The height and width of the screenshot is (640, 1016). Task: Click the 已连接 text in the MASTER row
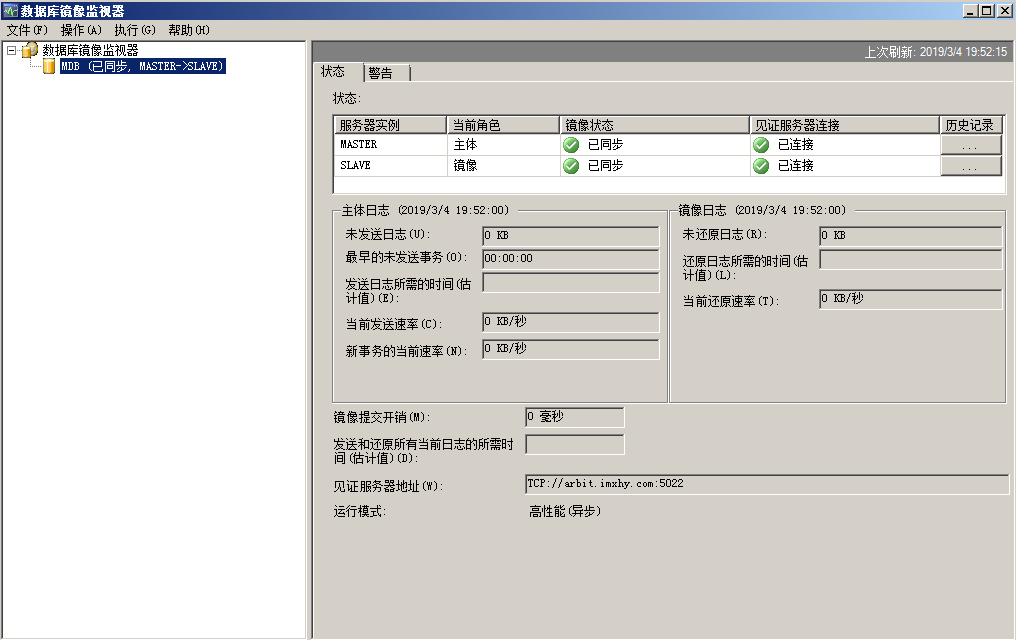pyautogui.click(x=796, y=144)
